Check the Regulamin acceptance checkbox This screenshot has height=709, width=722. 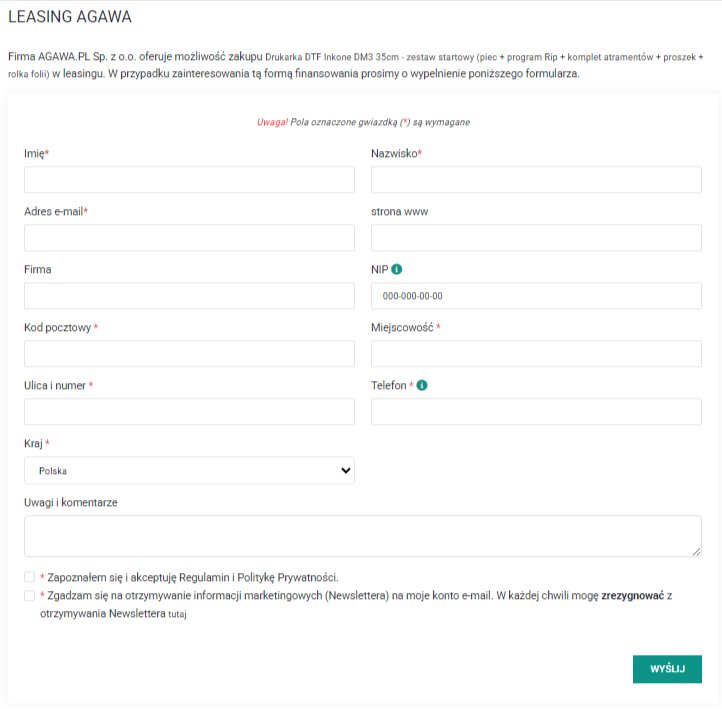click(30, 577)
